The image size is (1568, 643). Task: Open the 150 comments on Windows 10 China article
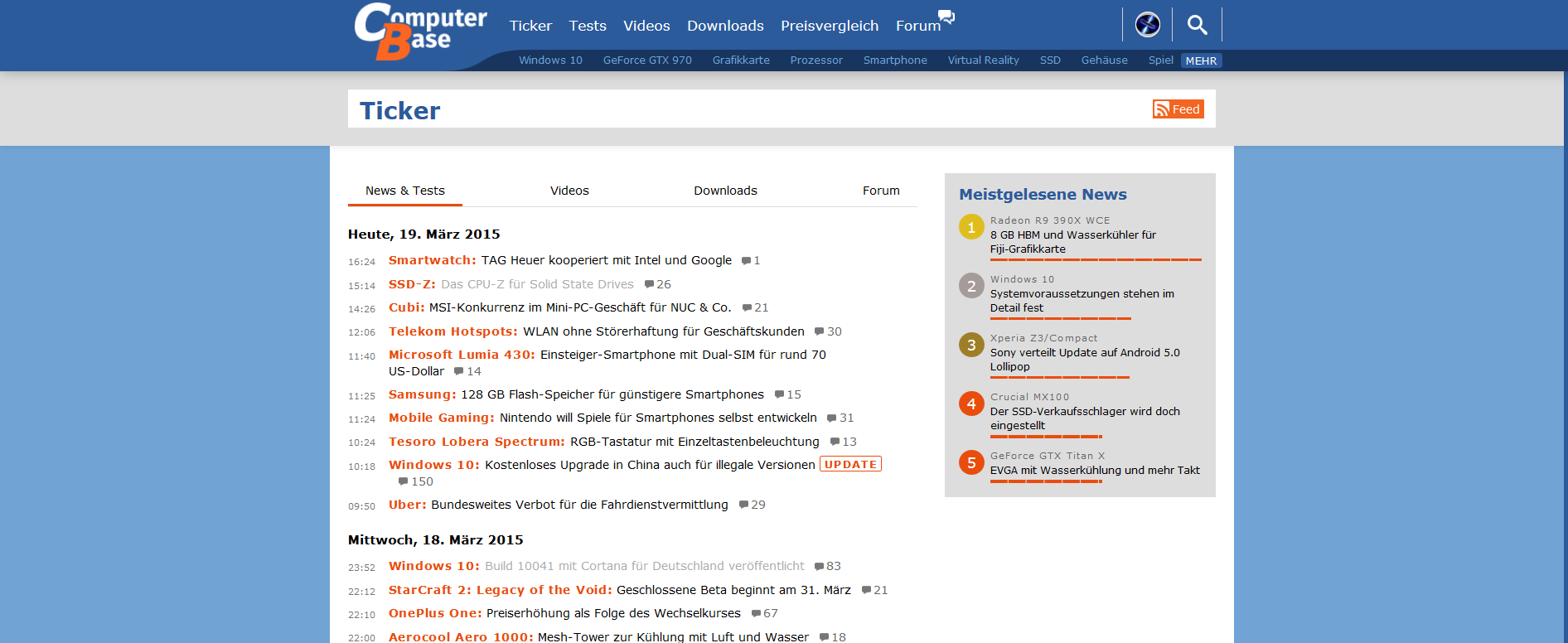pyautogui.click(x=415, y=481)
